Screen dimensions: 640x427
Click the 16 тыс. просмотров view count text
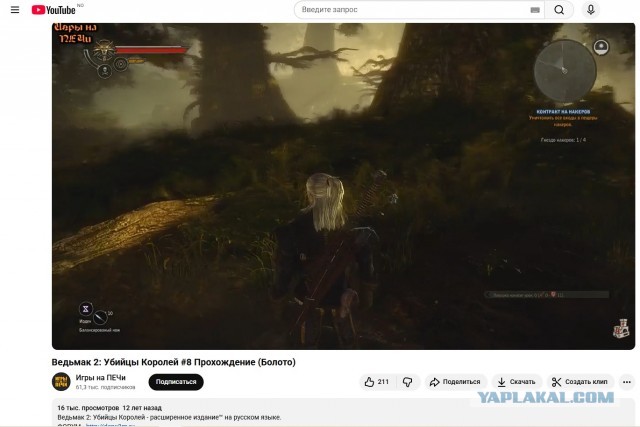88,408
